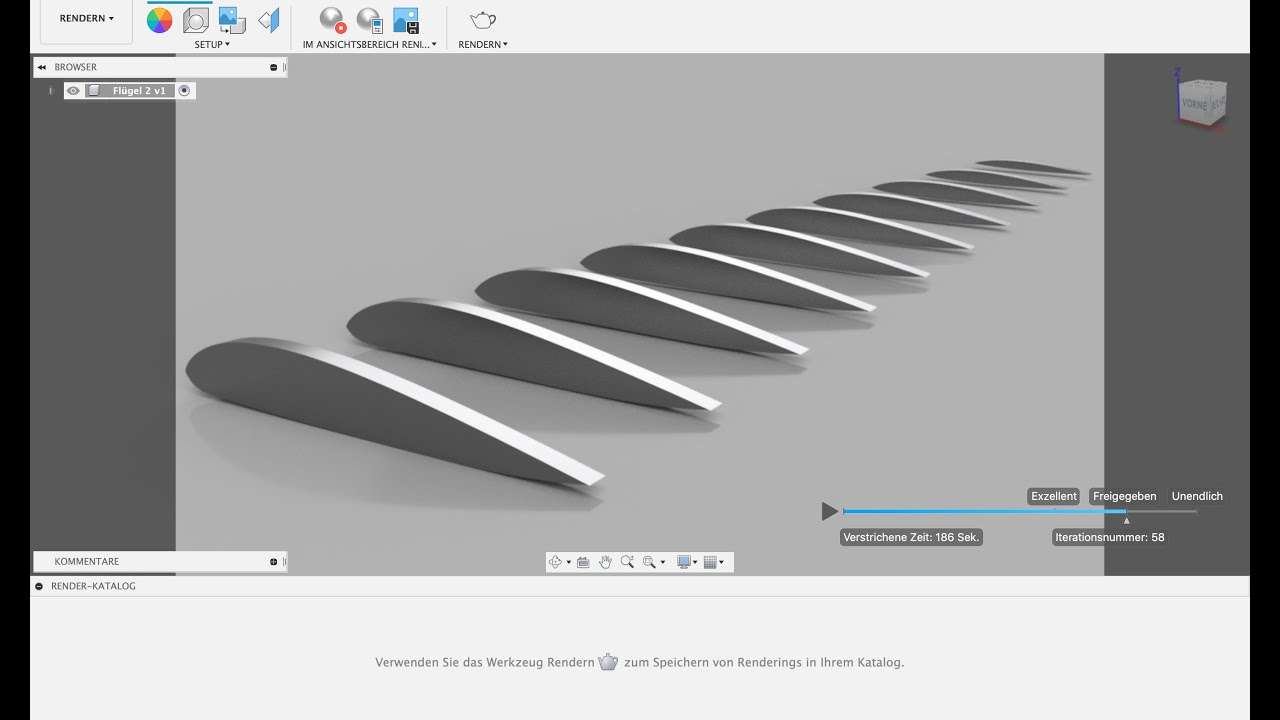Open grid settings dropdown arrow
This screenshot has width=1280, height=720.
(x=722, y=562)
